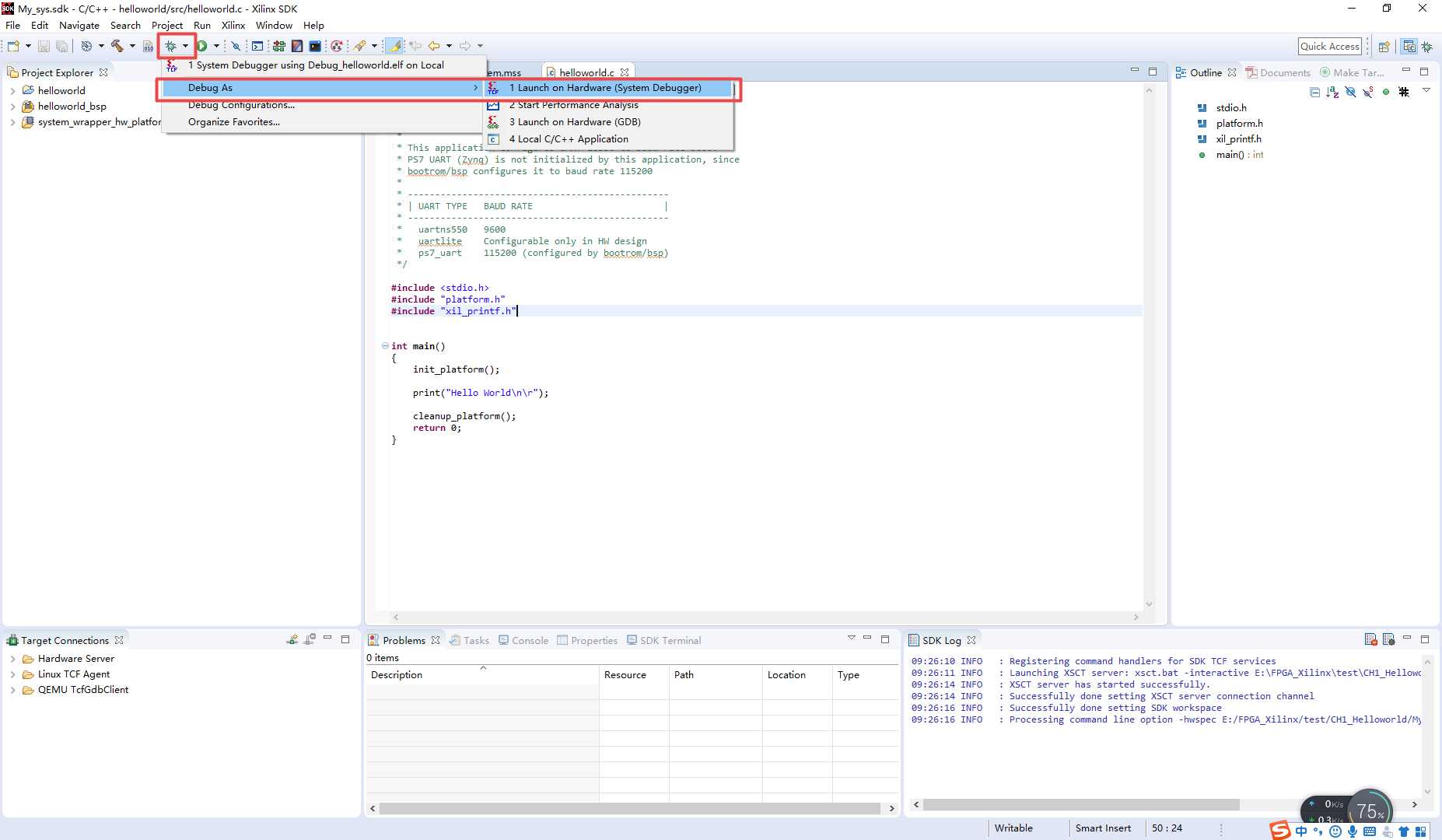Choose Start Performance Analysis

609,105
